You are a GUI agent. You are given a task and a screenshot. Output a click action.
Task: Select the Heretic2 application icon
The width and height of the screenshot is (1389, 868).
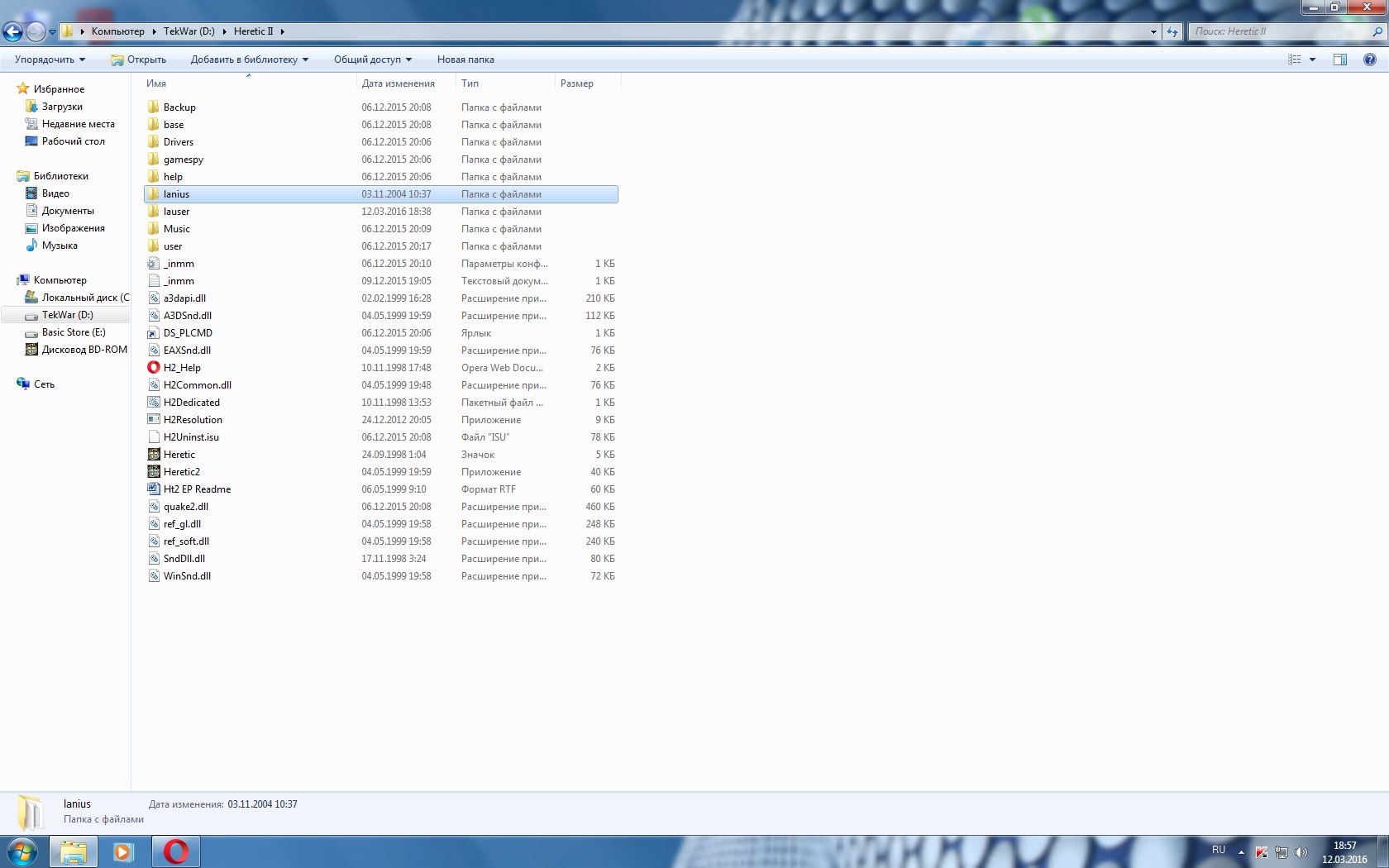click(154, 472)
